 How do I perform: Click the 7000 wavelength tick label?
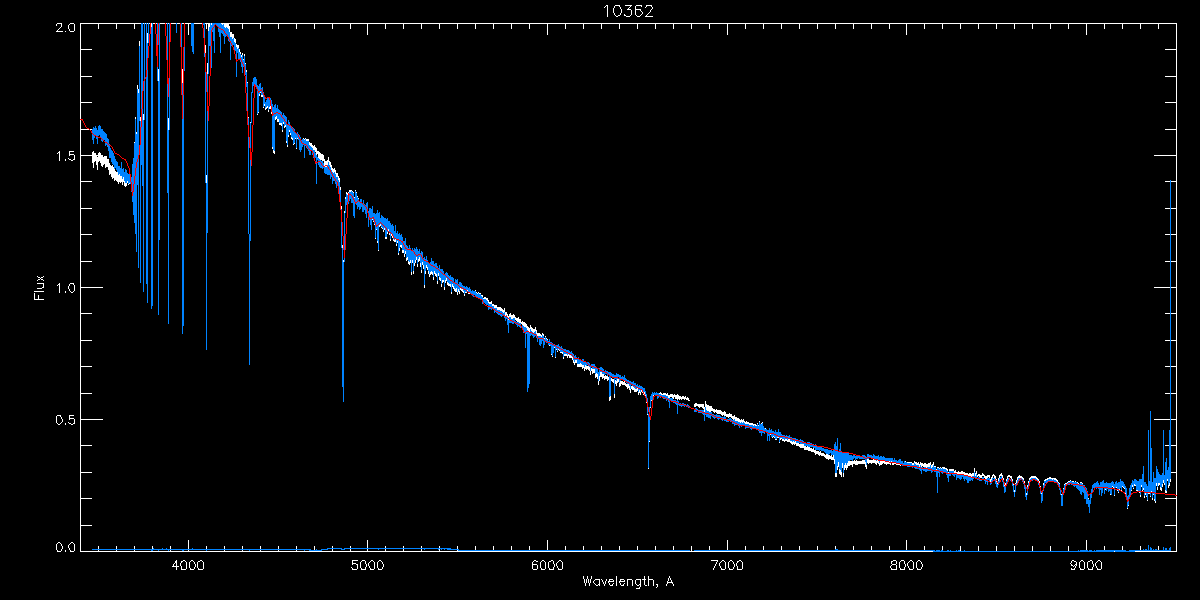[727, 565]
